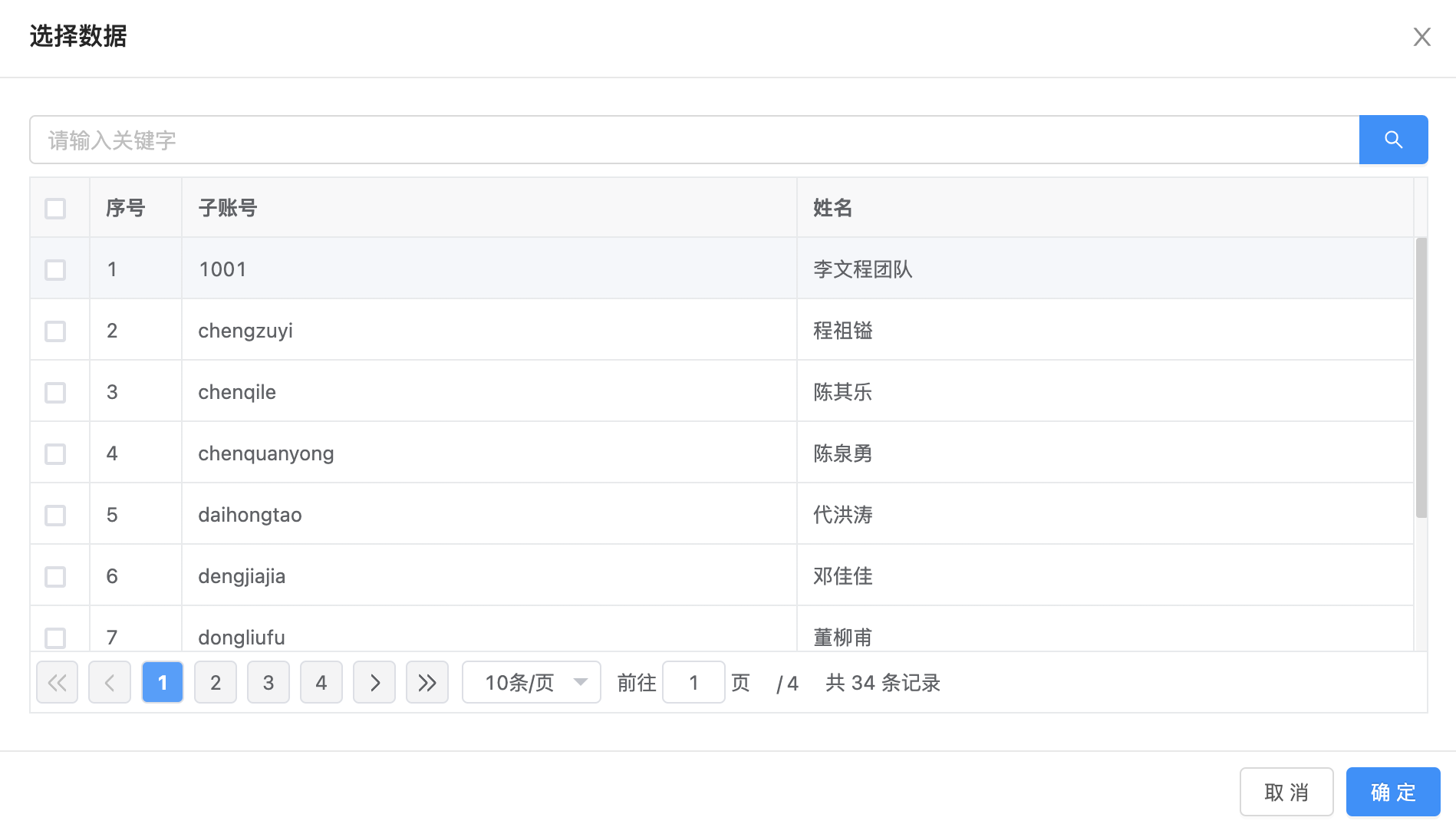Click the previous page arrow
Screen dimensions: 1456x824
click(110, 682)
